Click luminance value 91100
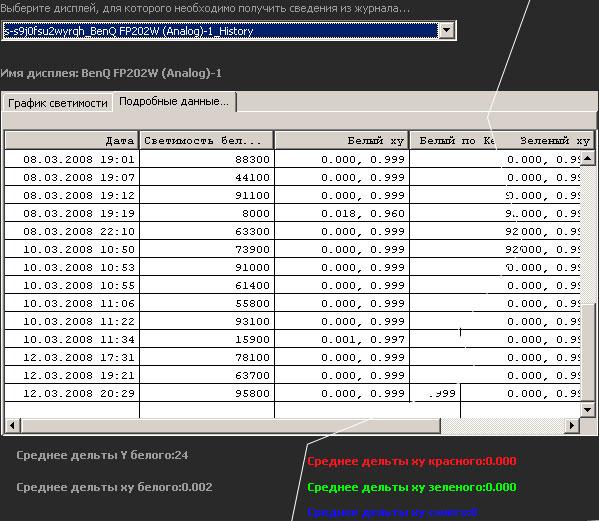Viewport: 599px width, 521px height. coord(252,195)
